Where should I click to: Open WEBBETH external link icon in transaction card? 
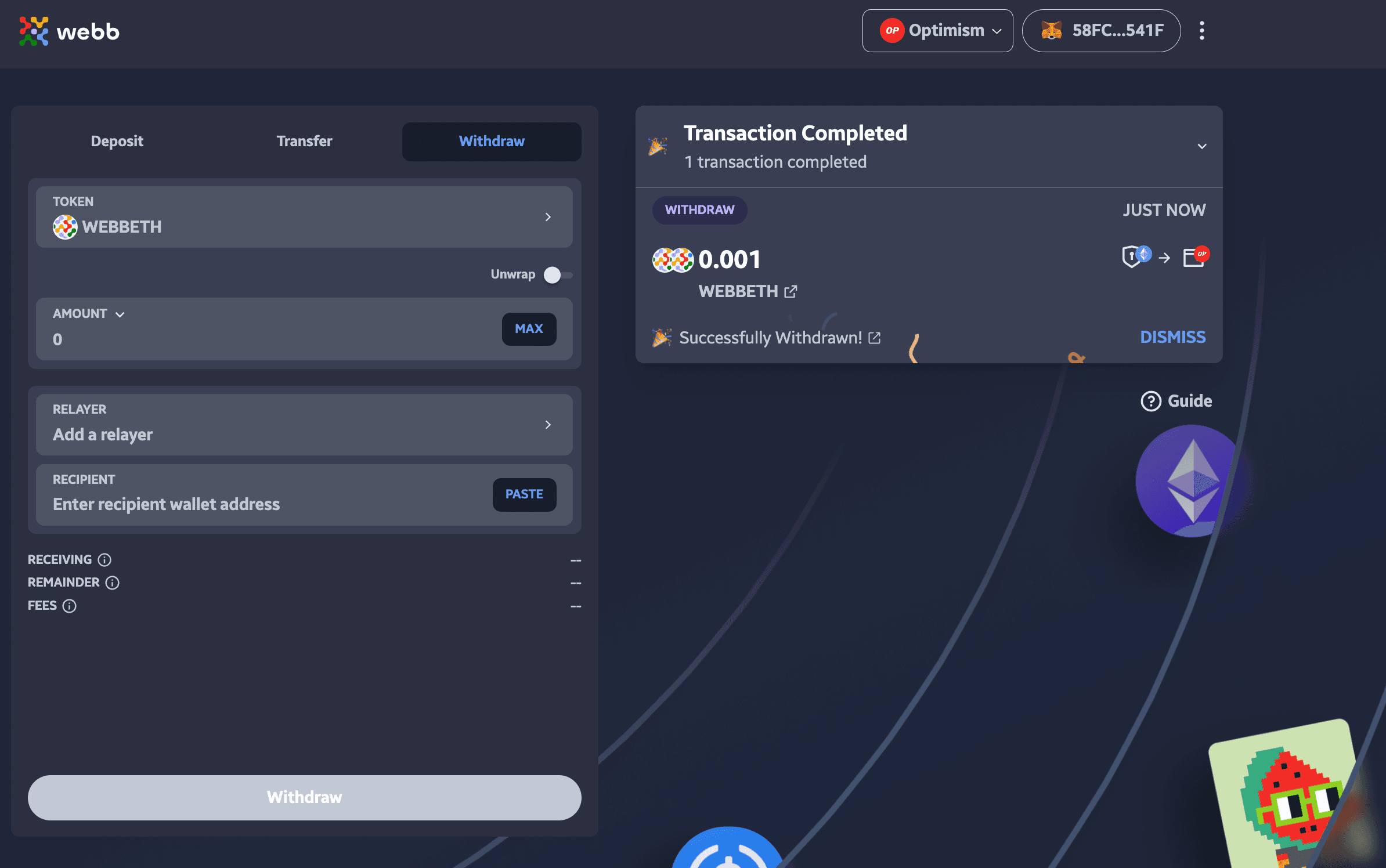click(x=791, y=291)
